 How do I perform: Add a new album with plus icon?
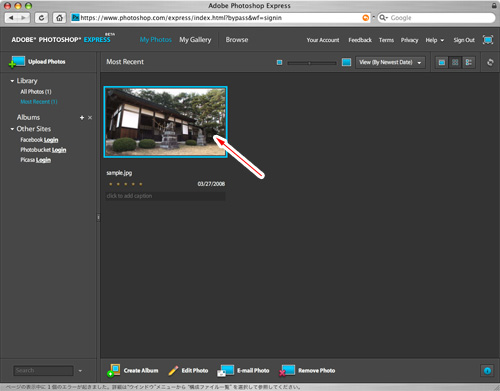coord(82,118)
